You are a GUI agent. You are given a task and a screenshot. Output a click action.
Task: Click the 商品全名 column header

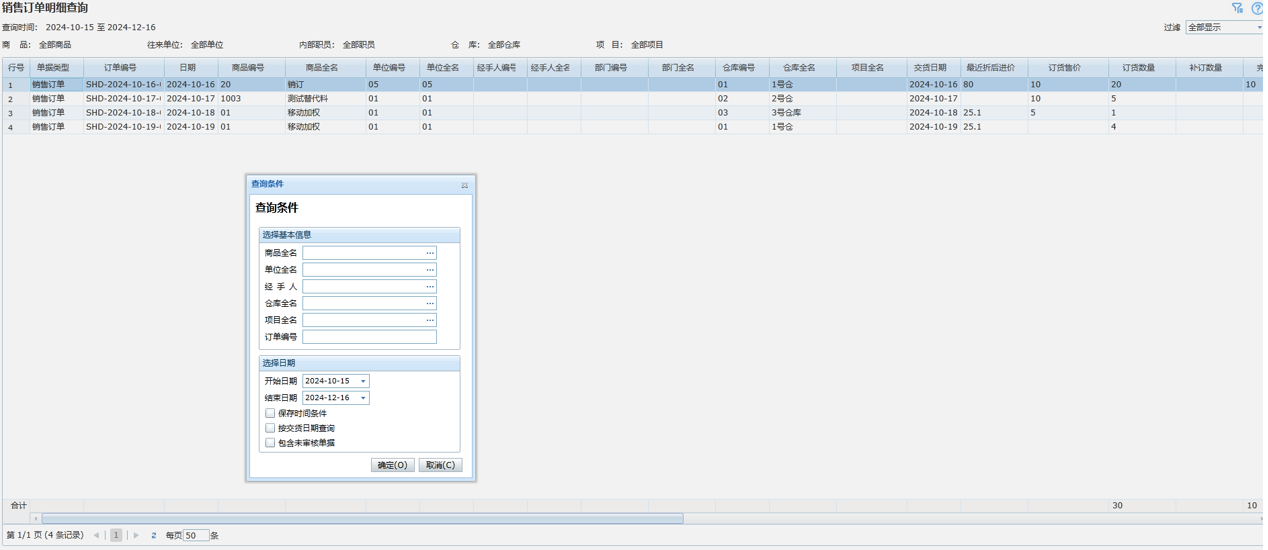coord(321,68)
